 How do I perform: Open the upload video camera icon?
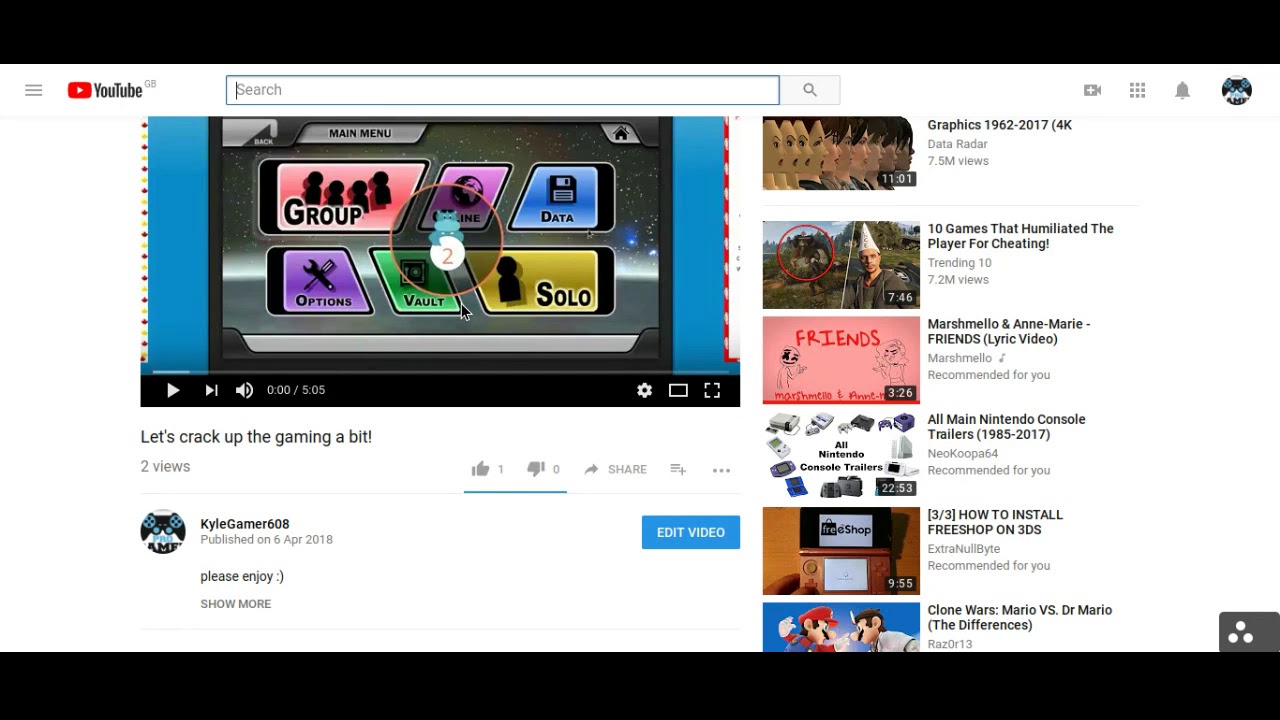[1092, 90]
